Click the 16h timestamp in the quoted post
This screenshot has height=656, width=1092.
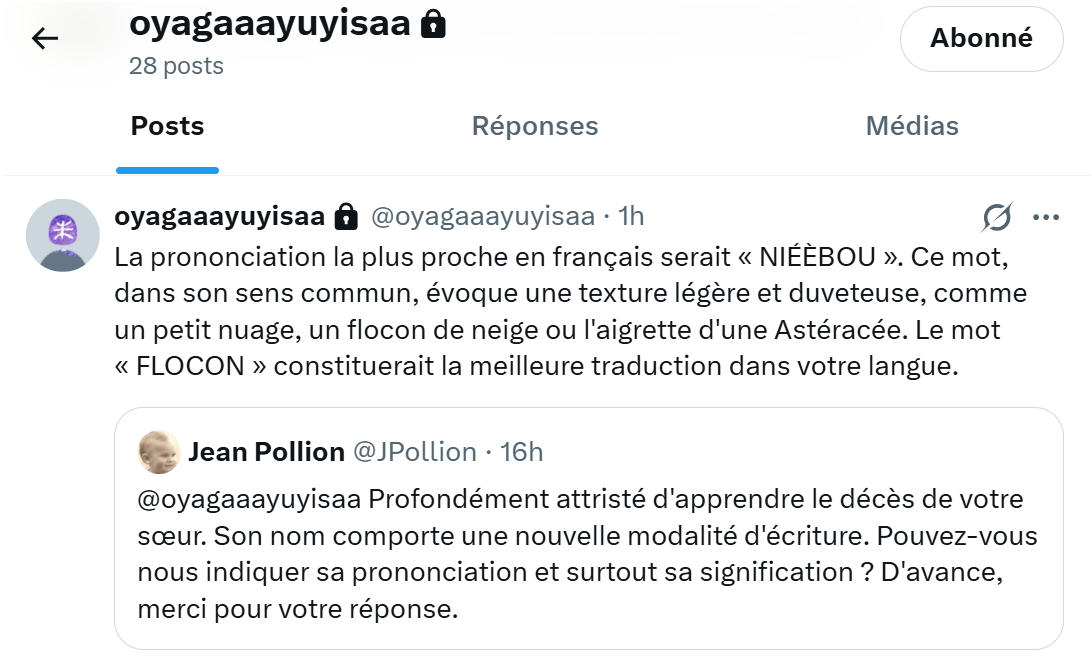(521, 452)
